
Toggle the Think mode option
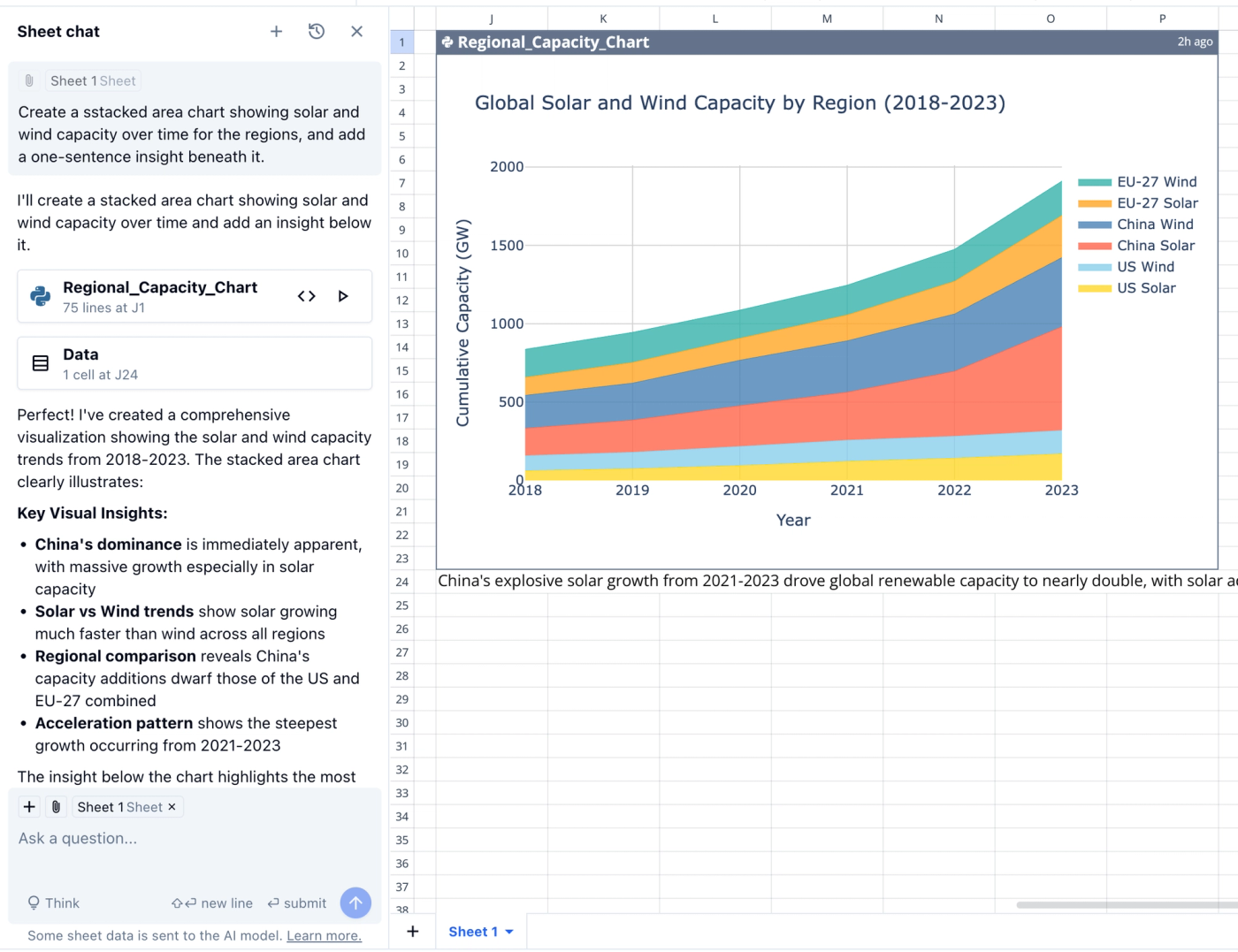tap(53, 902)
